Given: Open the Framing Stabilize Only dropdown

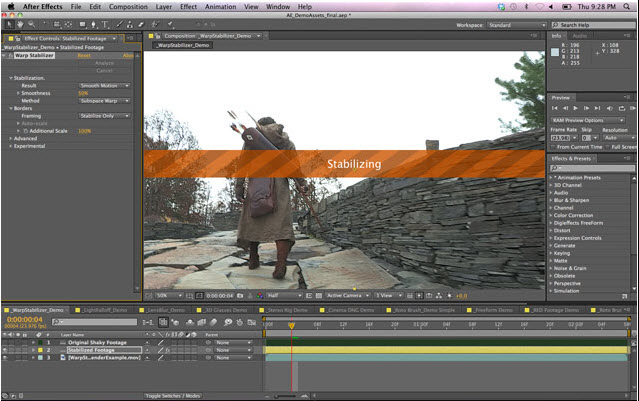Looking at the screenshot, I should [x=104, y=116].
